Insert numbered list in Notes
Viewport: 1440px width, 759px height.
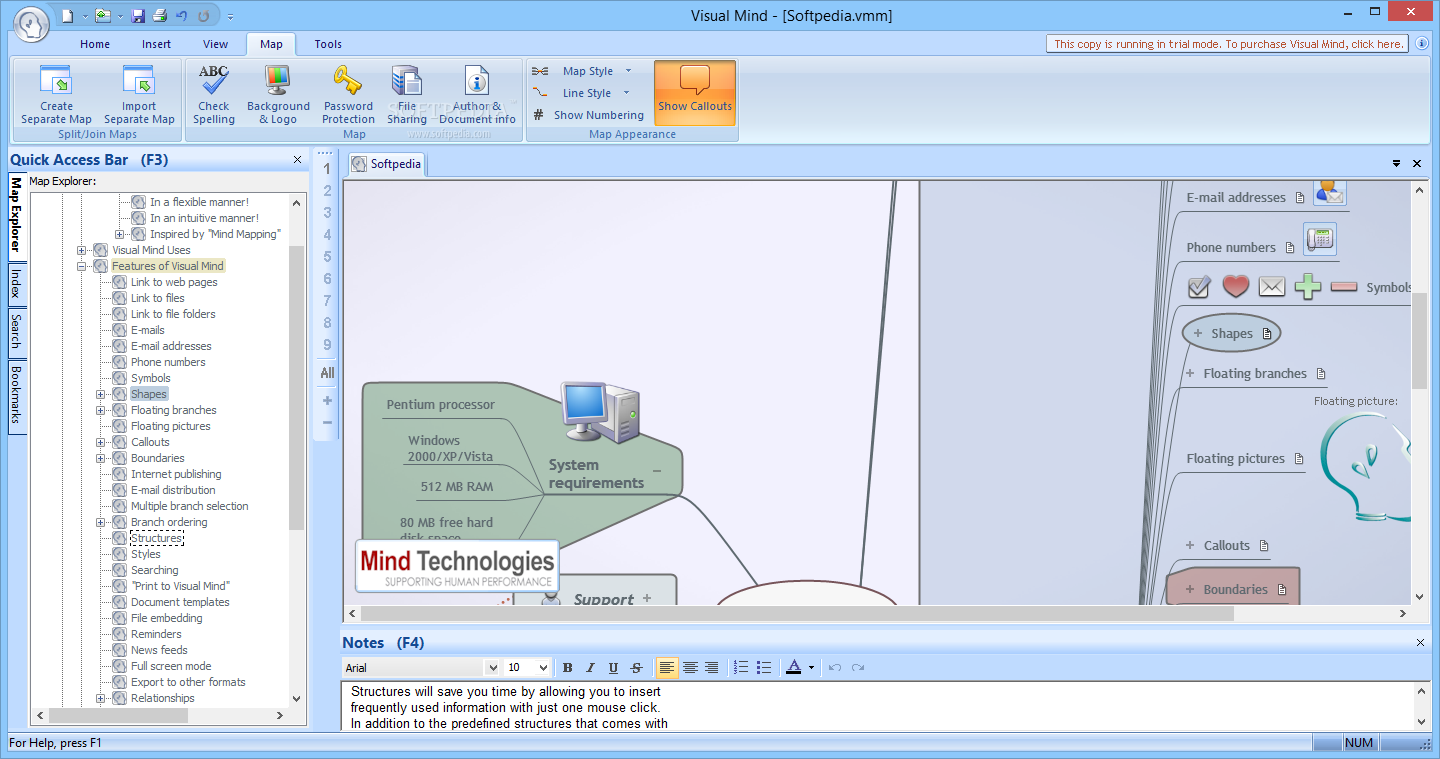pyautogui.click(x=741, y=667)
